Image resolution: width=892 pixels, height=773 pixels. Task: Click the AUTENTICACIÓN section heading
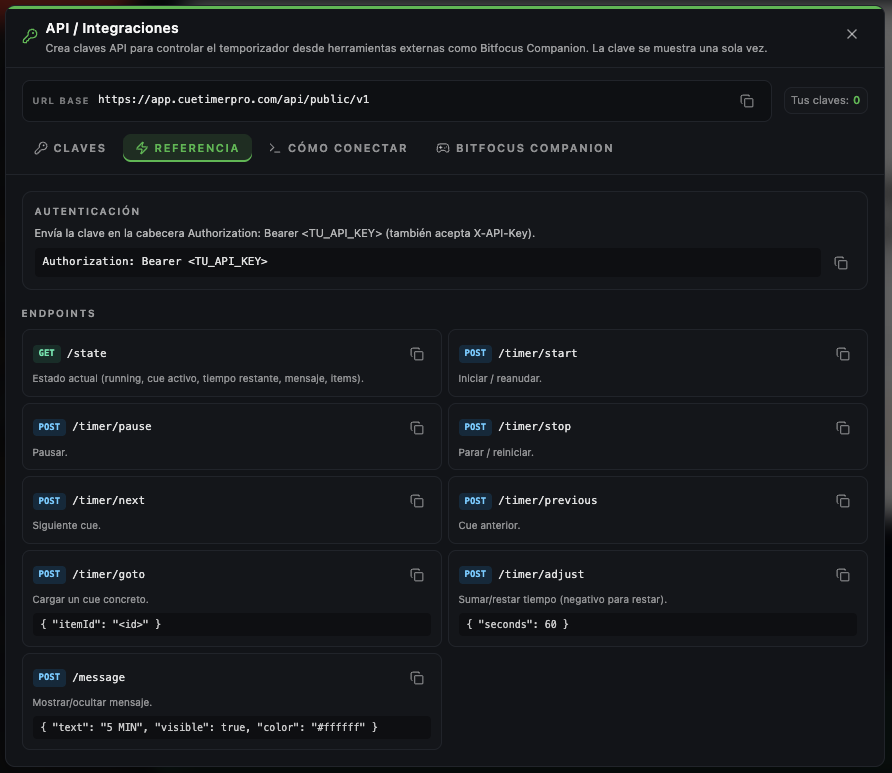(87, 211)
